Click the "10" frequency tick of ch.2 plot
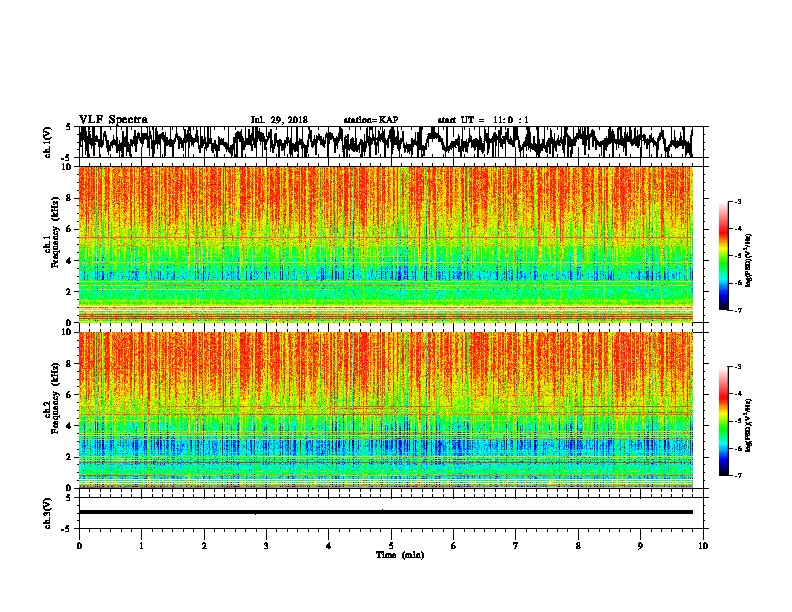The height and width of the screenshot is (612, 792). (x=67, y=332)
